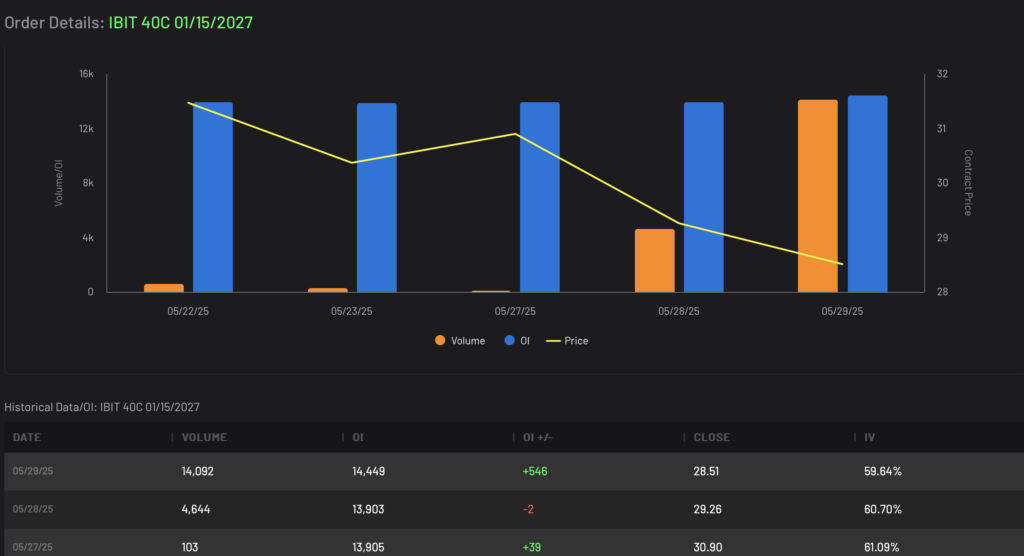Click the blue OI bar for 05/28/25
The image size is (1024, 556).
[704, 197]
